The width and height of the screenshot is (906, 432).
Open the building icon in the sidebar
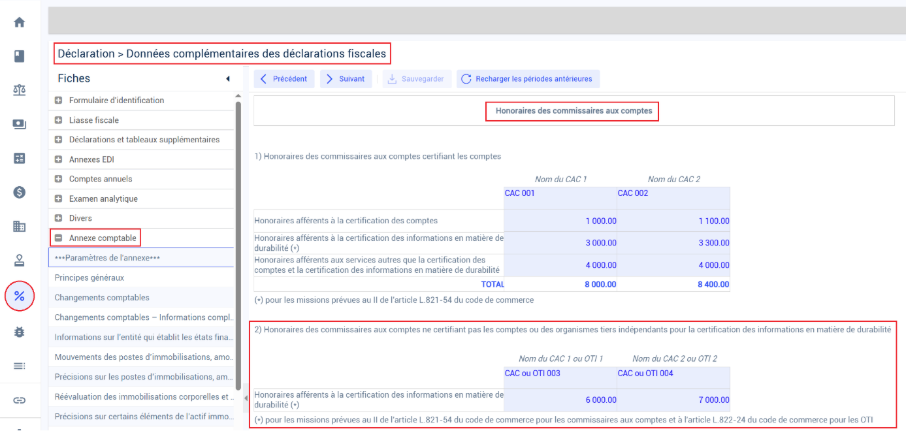pyautogui.click(x=19, y=226)
